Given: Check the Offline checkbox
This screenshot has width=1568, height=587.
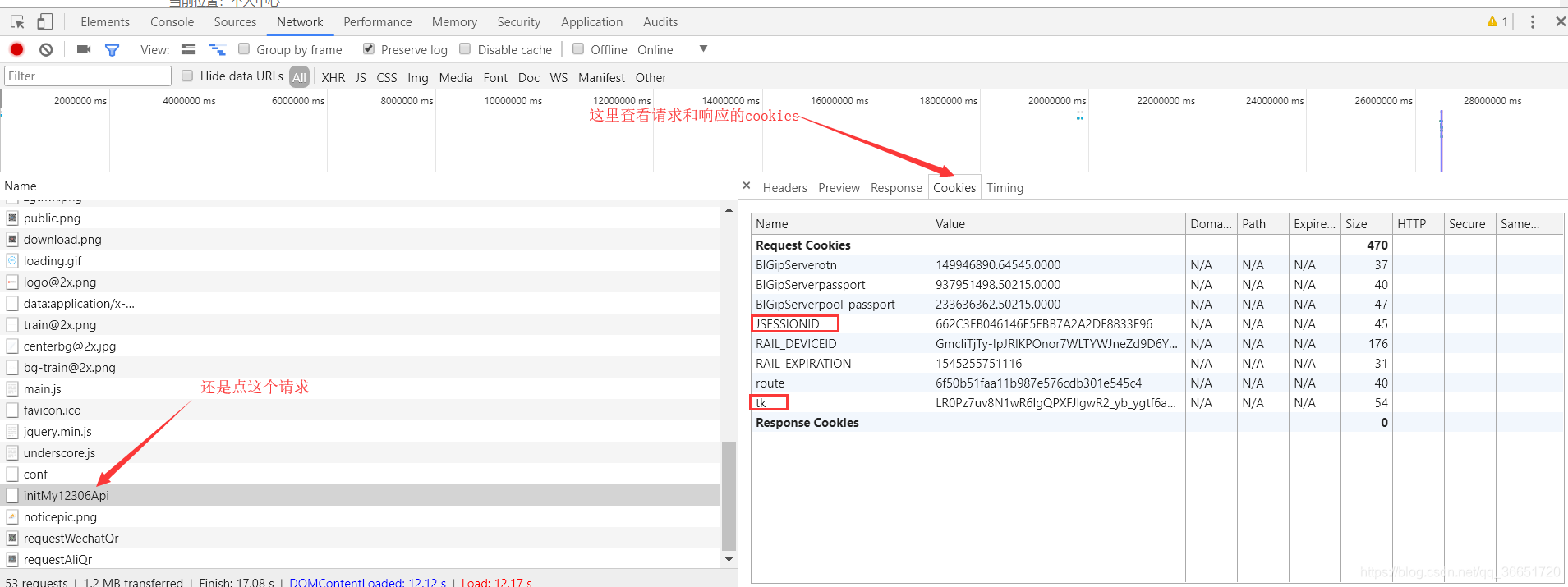Looking at the screenshot, I should click(x=578, y=48).
